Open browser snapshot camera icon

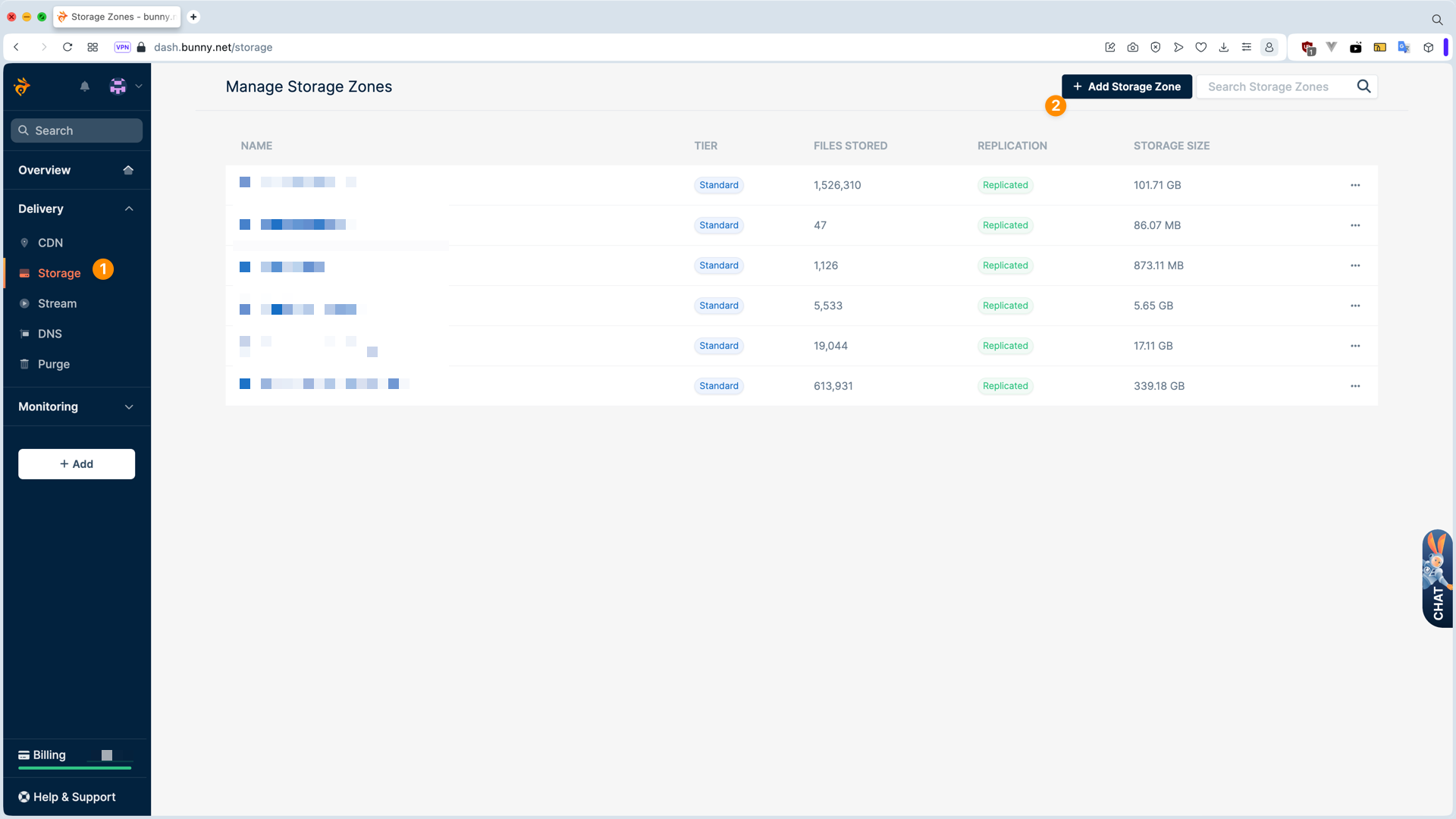pyautogui.click(x=1132, y=47)
